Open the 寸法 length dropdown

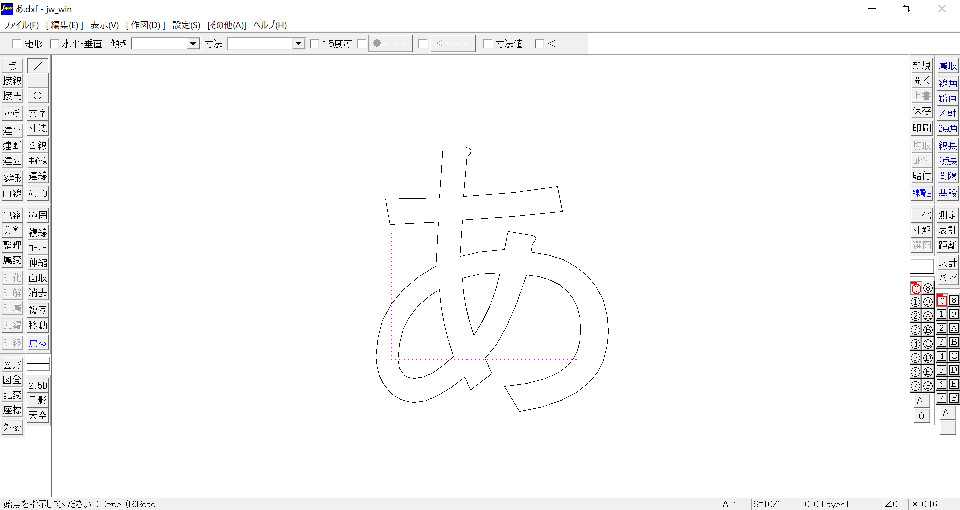[x=266, y=43]
